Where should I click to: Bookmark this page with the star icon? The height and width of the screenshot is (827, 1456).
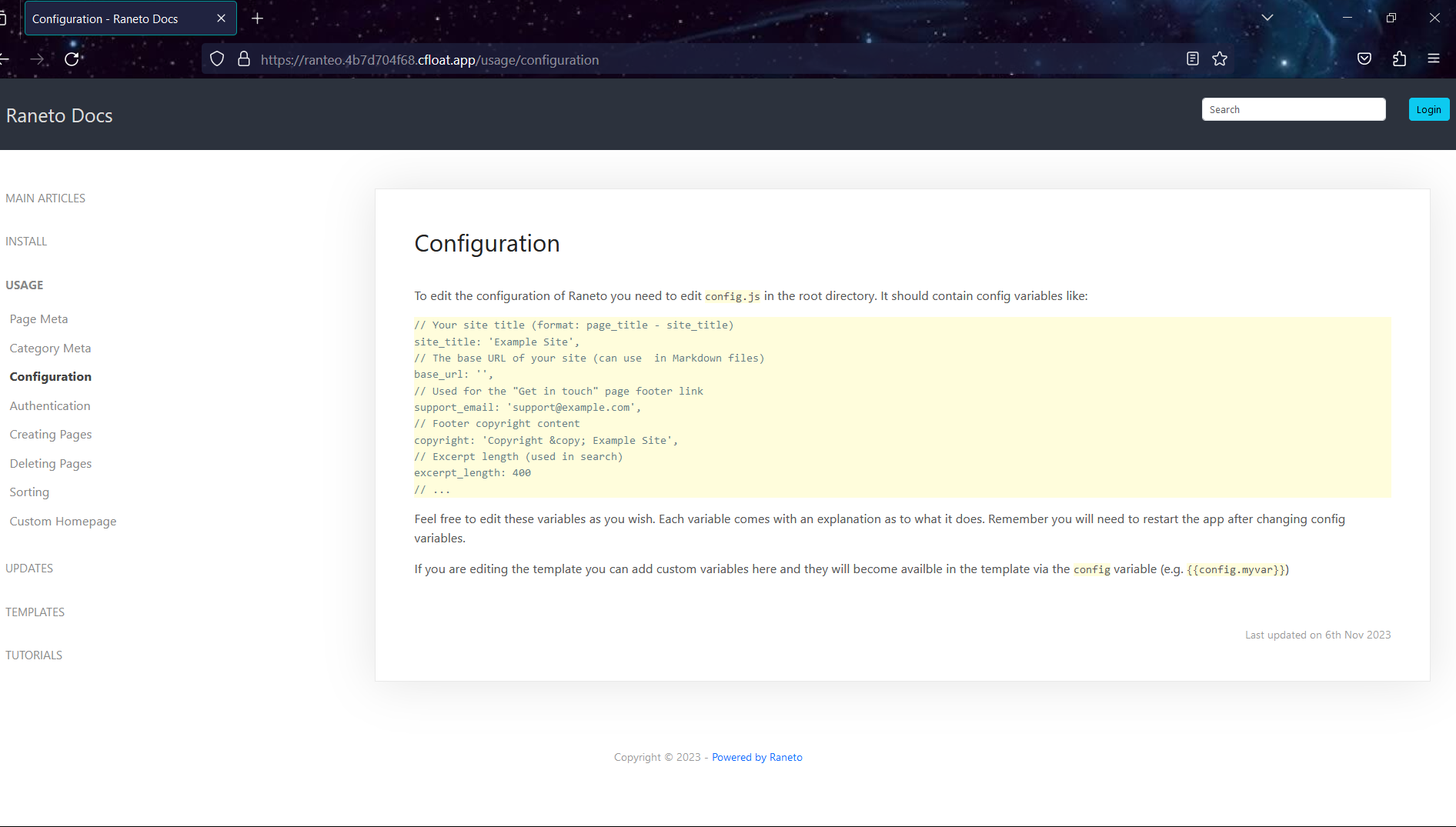tap(1220, 58)
